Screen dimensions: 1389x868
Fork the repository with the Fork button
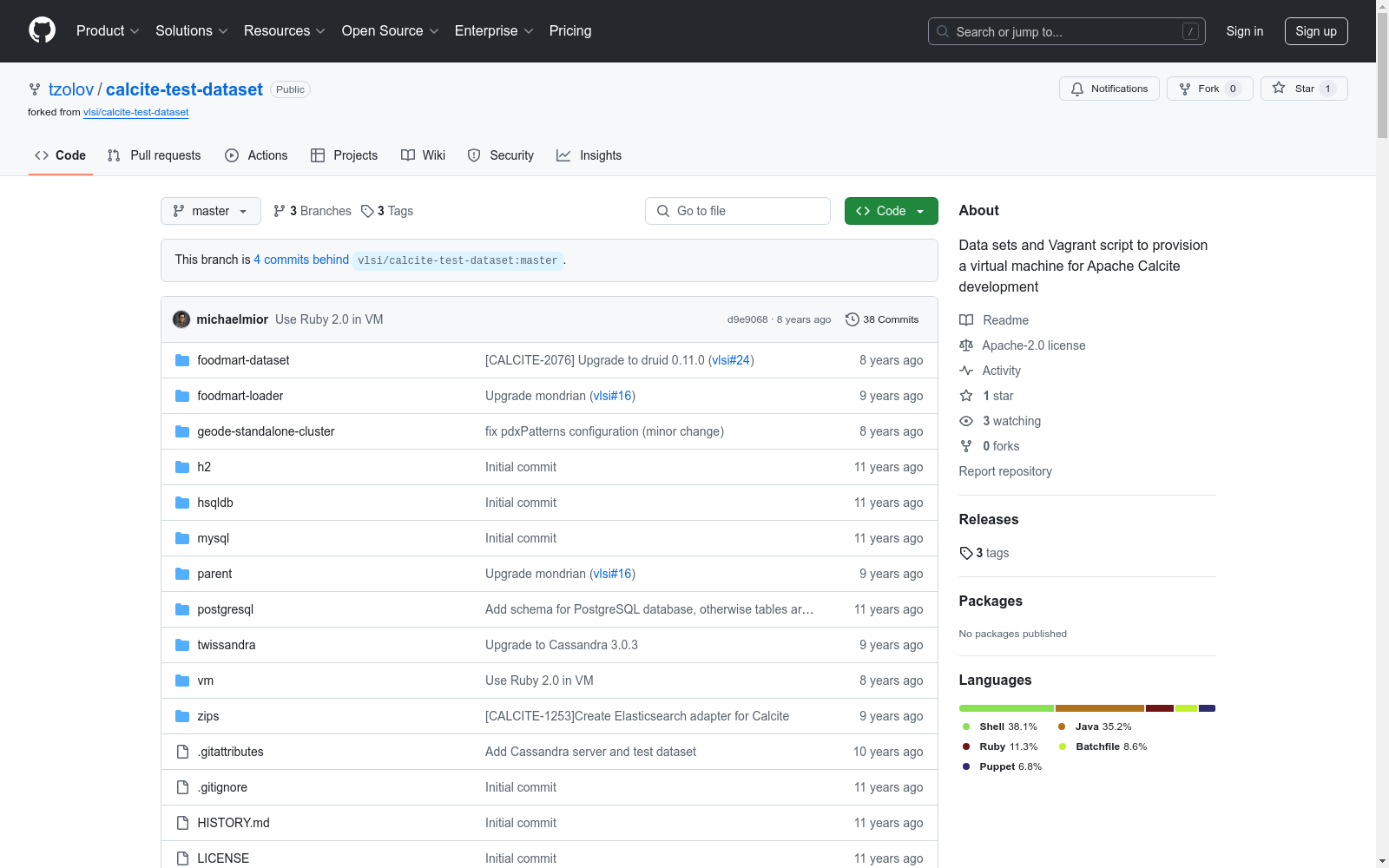[x=1210, y=89]
